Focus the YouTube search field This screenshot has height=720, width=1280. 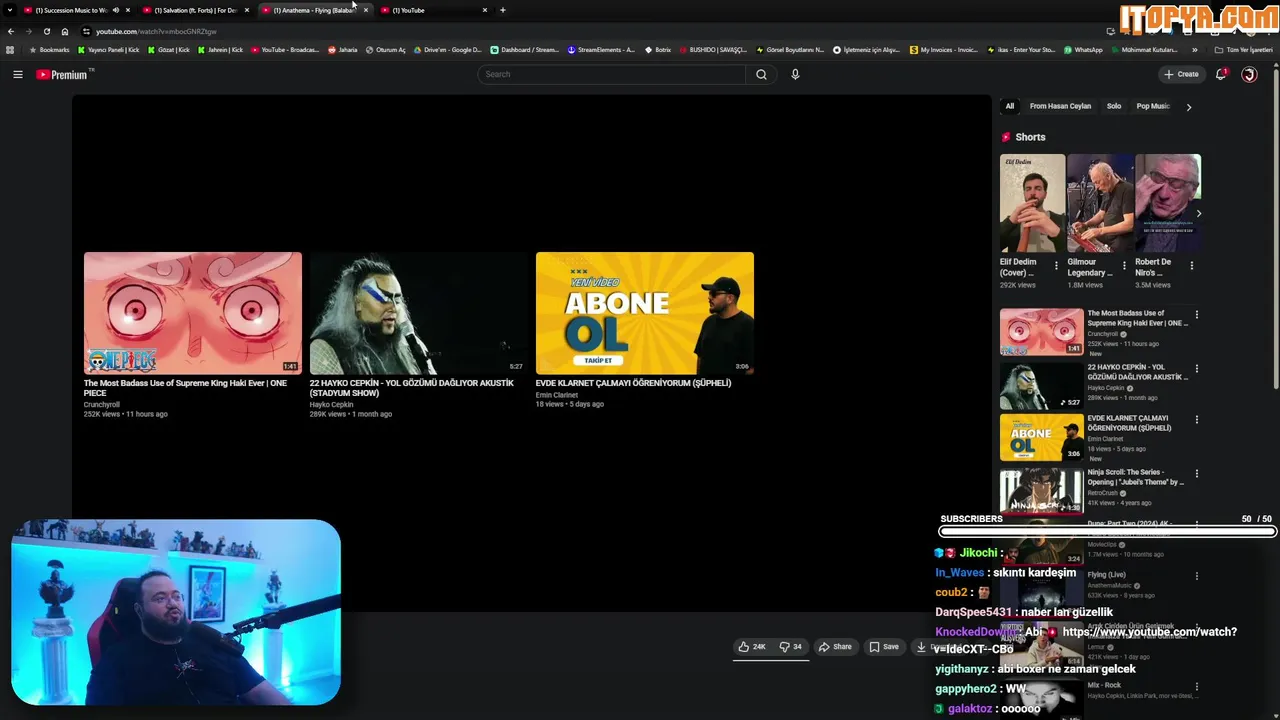coord(612,74)
